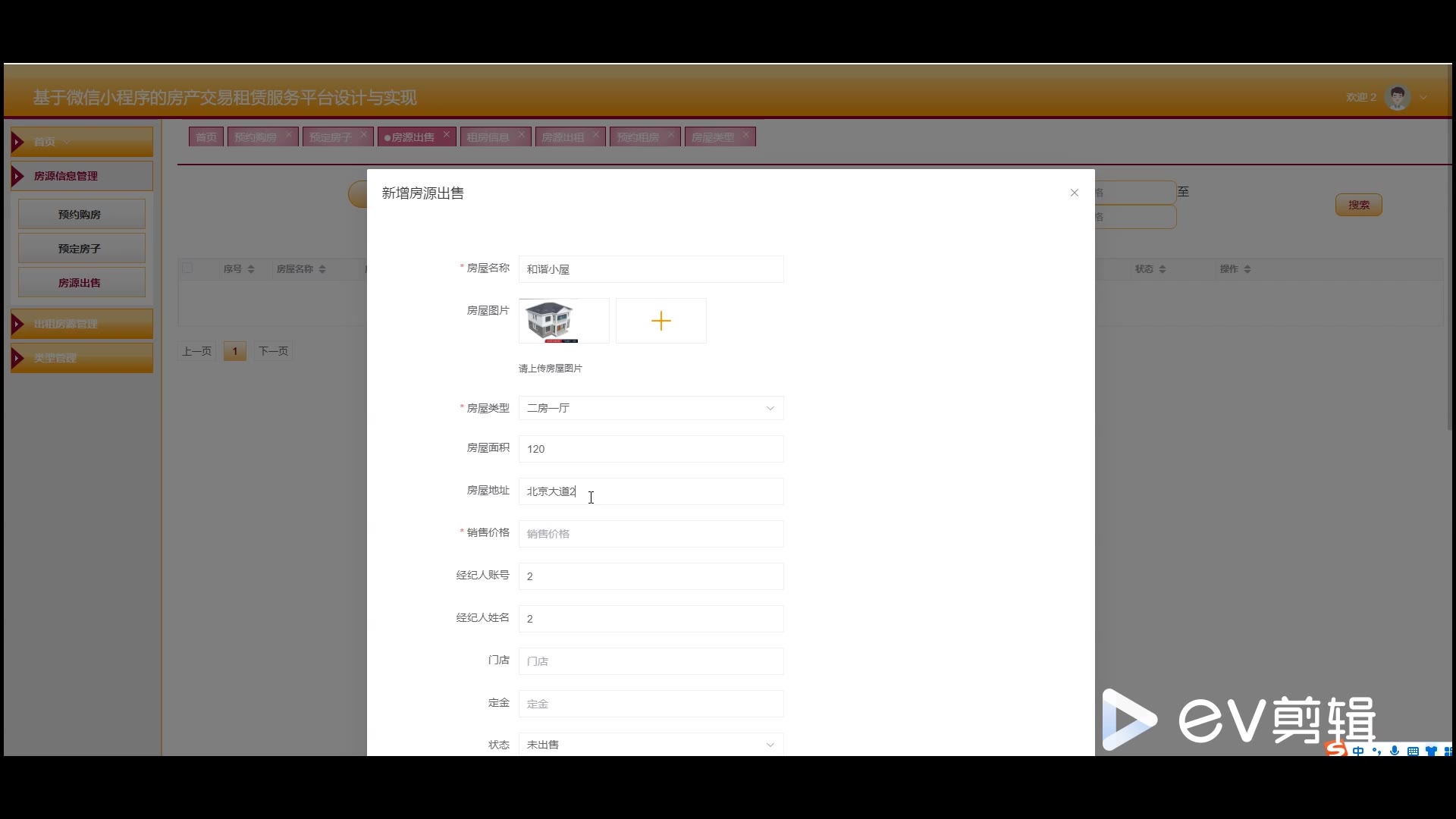Expand the 状态 dropdown showing 未出售
Viewport: 1456px width, 819px height.
(651, 744)
